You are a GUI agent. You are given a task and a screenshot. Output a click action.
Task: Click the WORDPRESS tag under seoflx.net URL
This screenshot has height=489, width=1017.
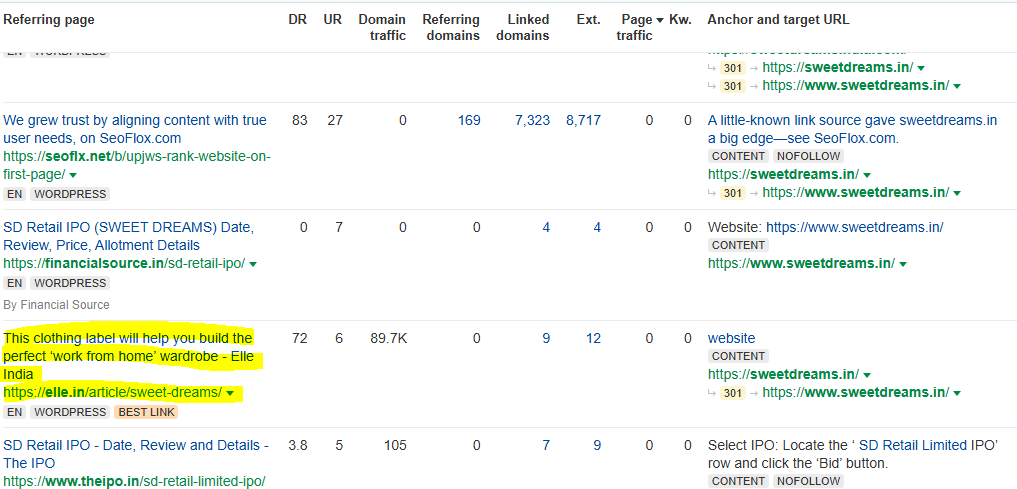click(69, 194)
